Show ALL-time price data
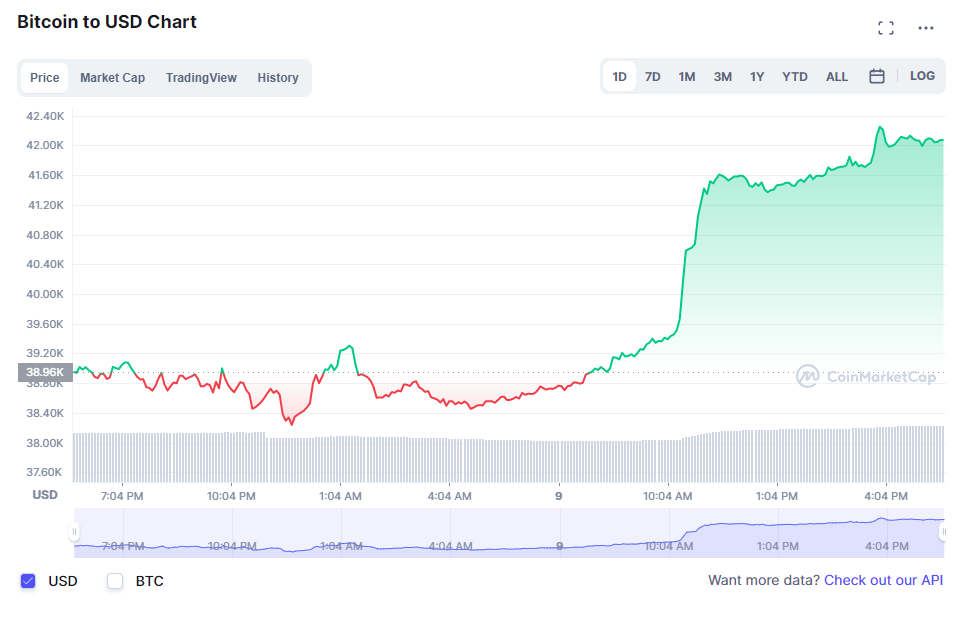The width and height of the screenshot is (958, 619). click(x=836, y=75)
